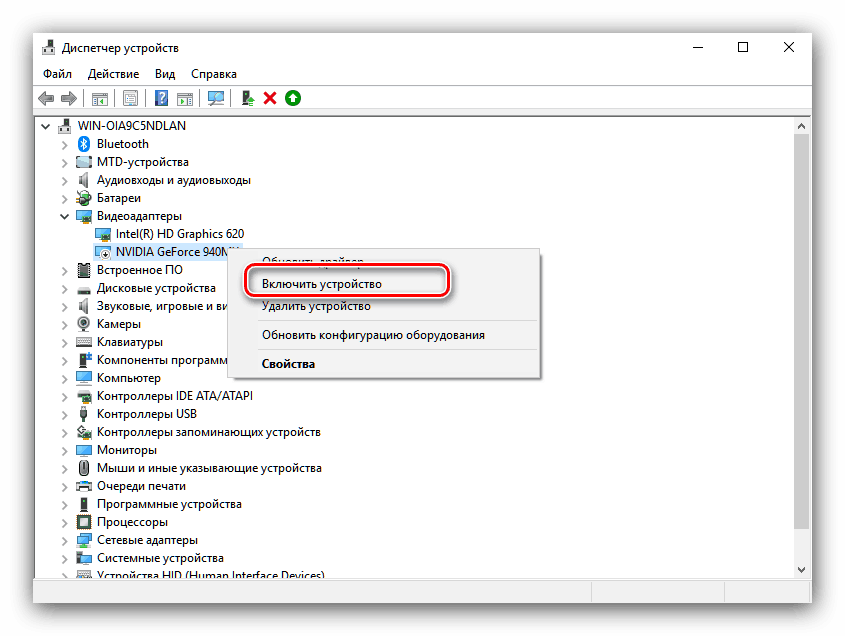
Task: Click the Мониторы monitor icon
Action: [84, 450]
